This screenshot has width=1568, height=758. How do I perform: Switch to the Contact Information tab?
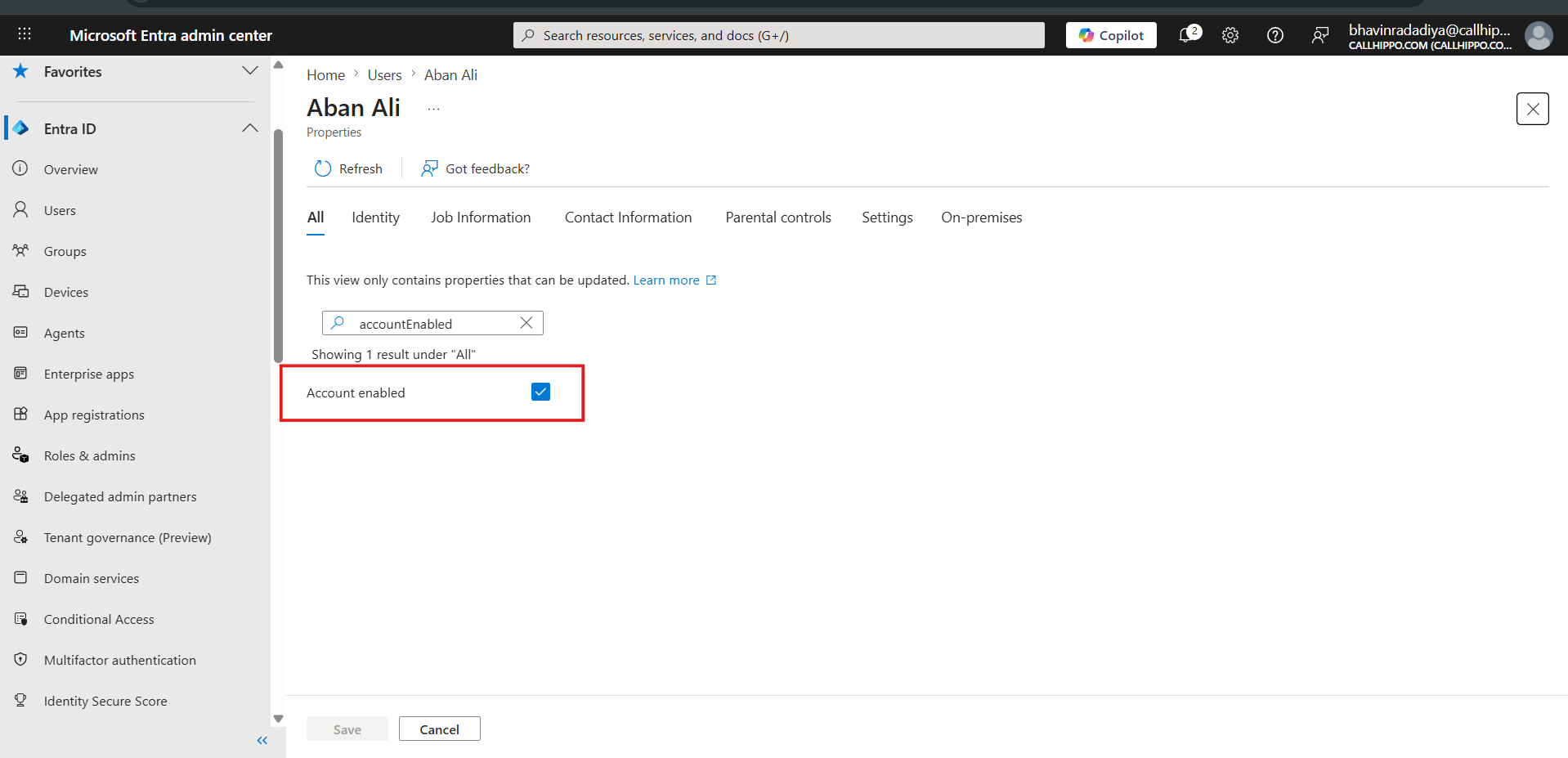pos(628,218)
